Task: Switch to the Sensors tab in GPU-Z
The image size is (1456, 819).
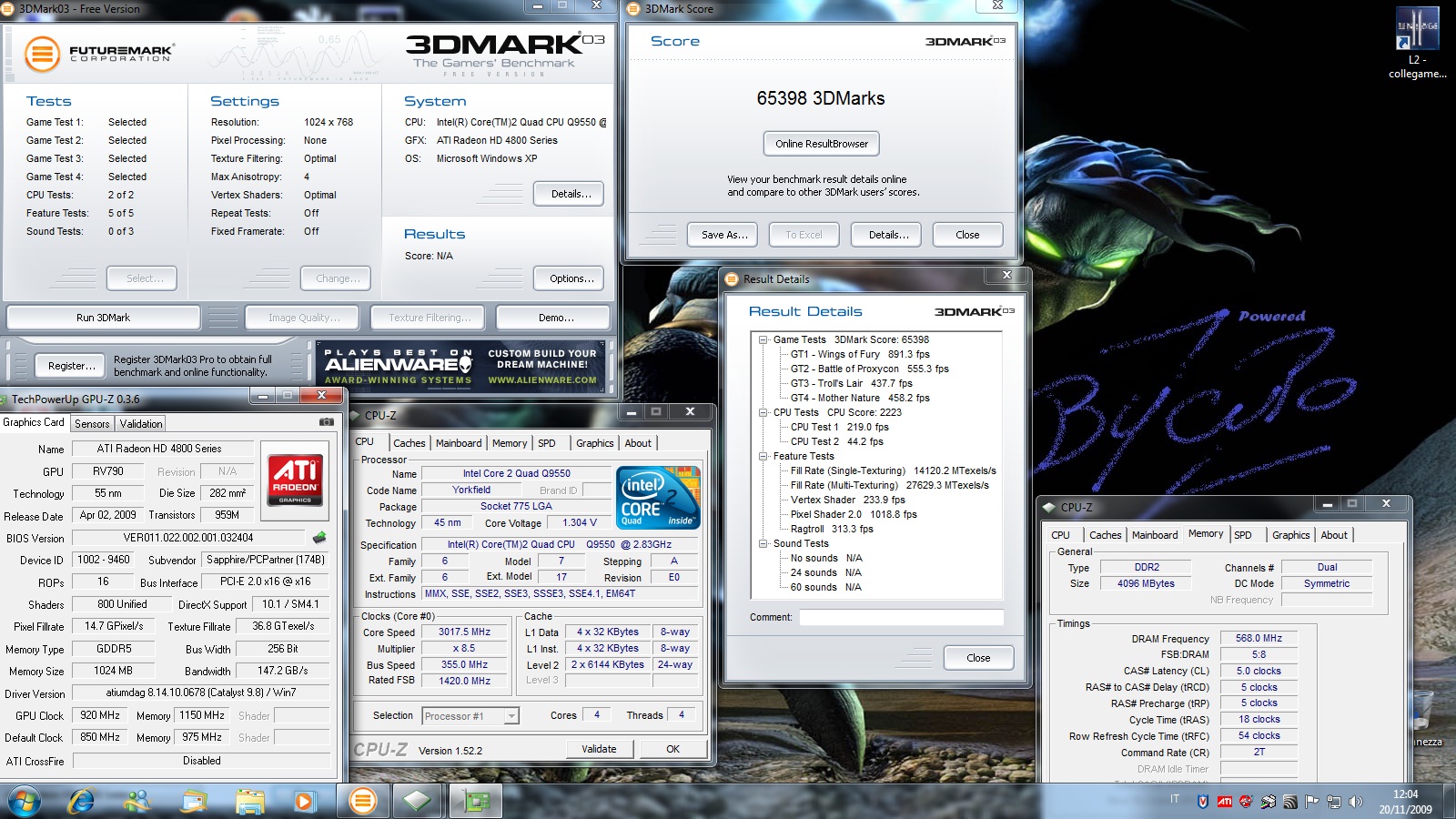Action: pyautogui.click(x=92, y=424)
